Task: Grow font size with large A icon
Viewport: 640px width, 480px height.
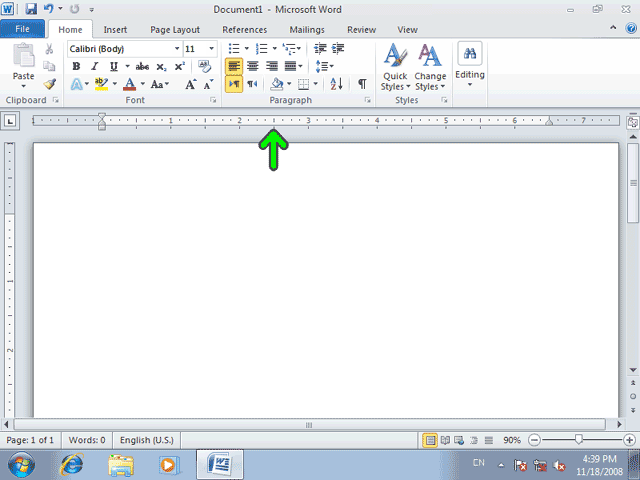Action: click(190, 84)
